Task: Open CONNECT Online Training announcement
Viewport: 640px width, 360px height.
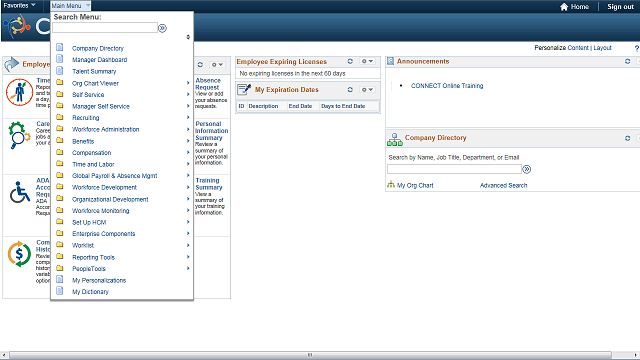Action: (447, 86)
